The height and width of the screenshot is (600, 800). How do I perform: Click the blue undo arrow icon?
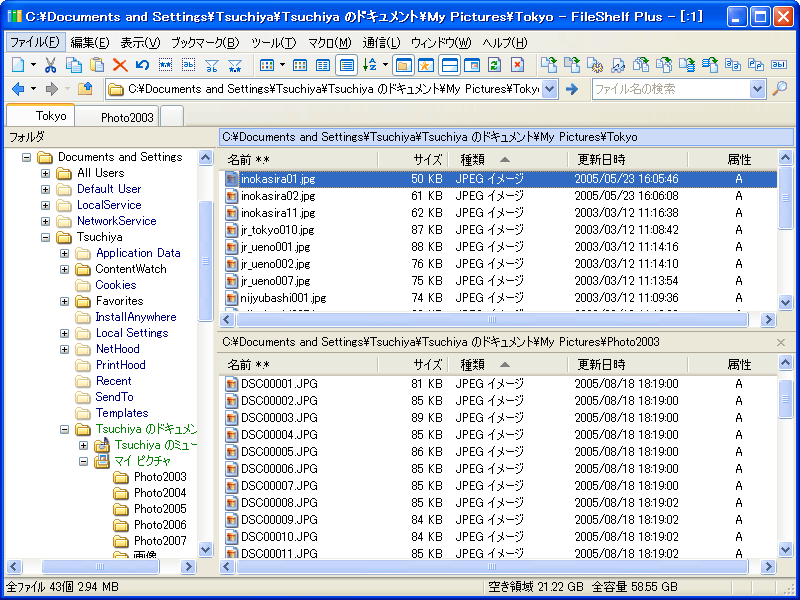pos(142,65)
